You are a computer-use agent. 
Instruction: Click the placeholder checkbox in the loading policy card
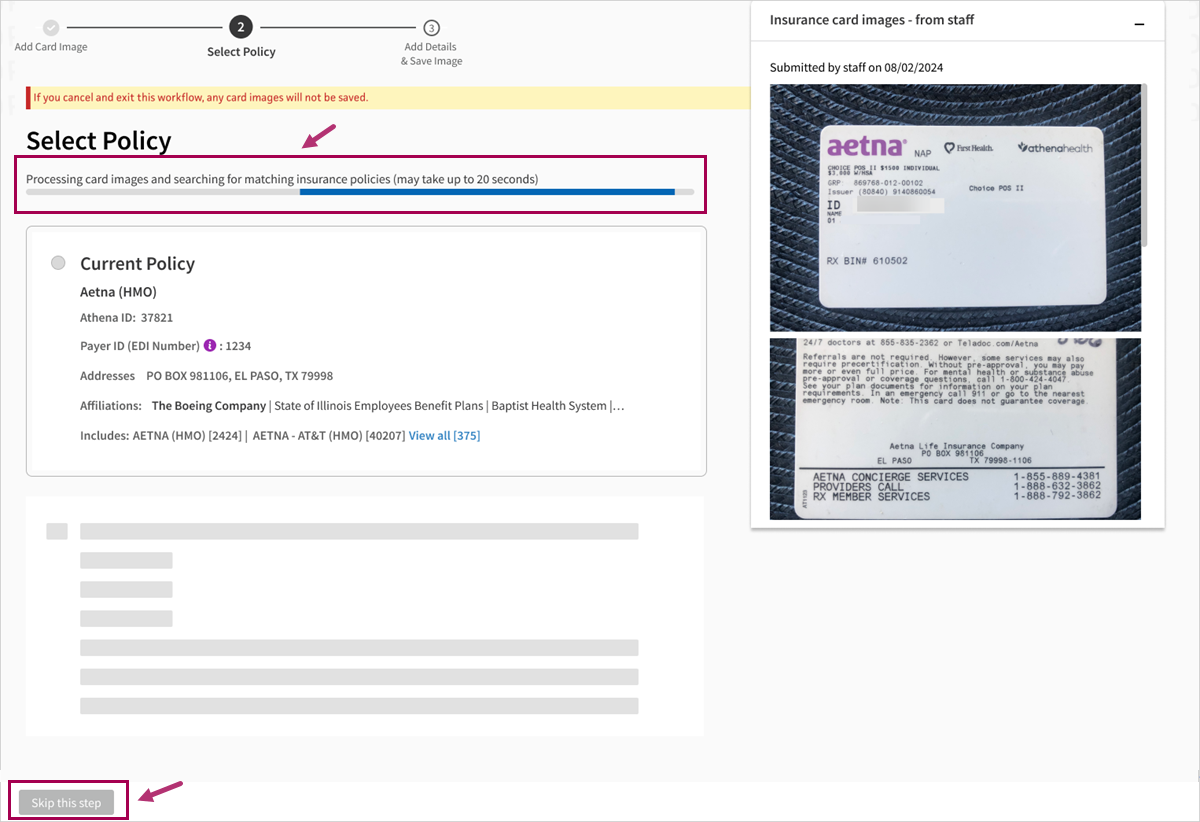[57, 531]
